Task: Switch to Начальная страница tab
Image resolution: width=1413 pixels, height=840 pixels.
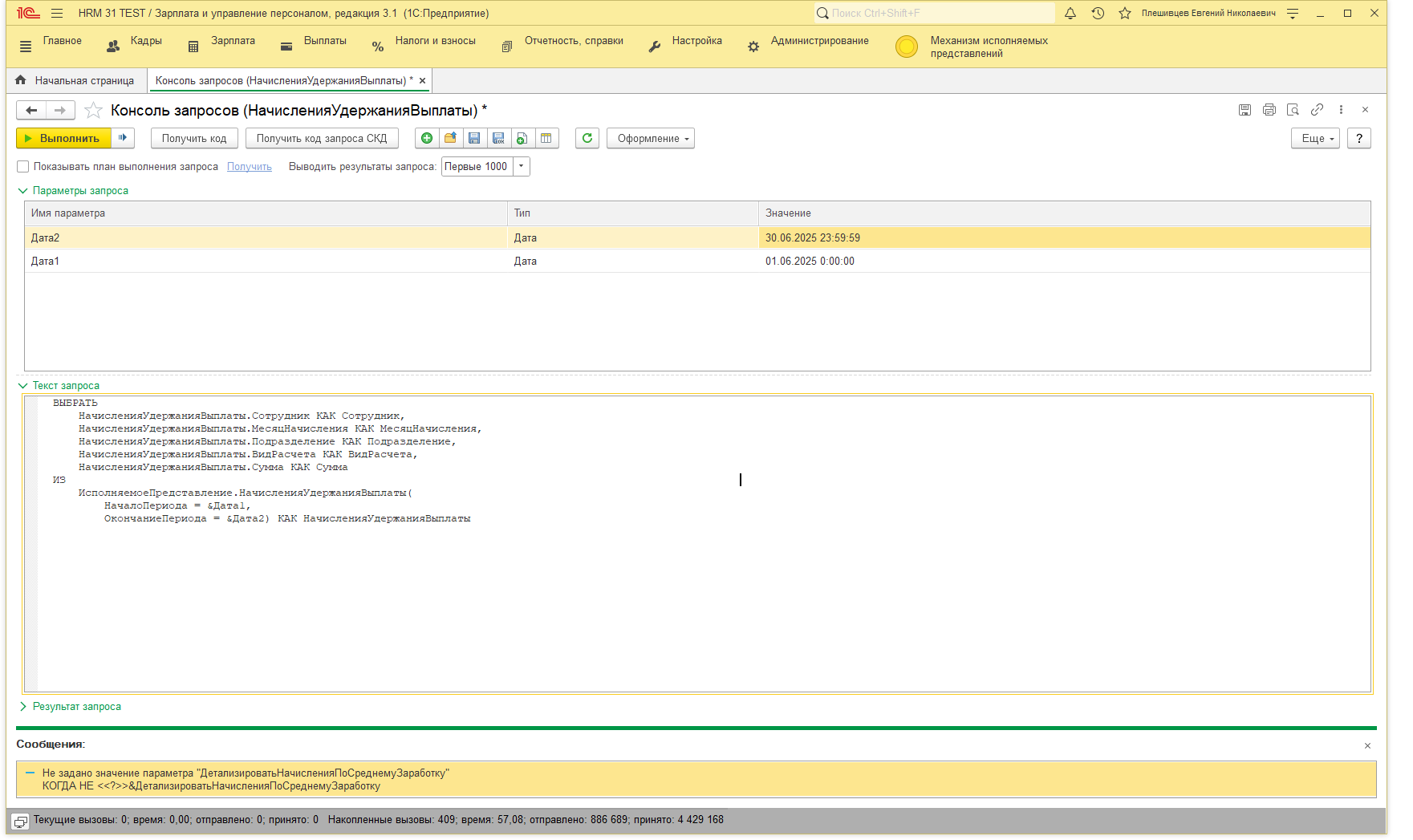Action: (77, 80)
